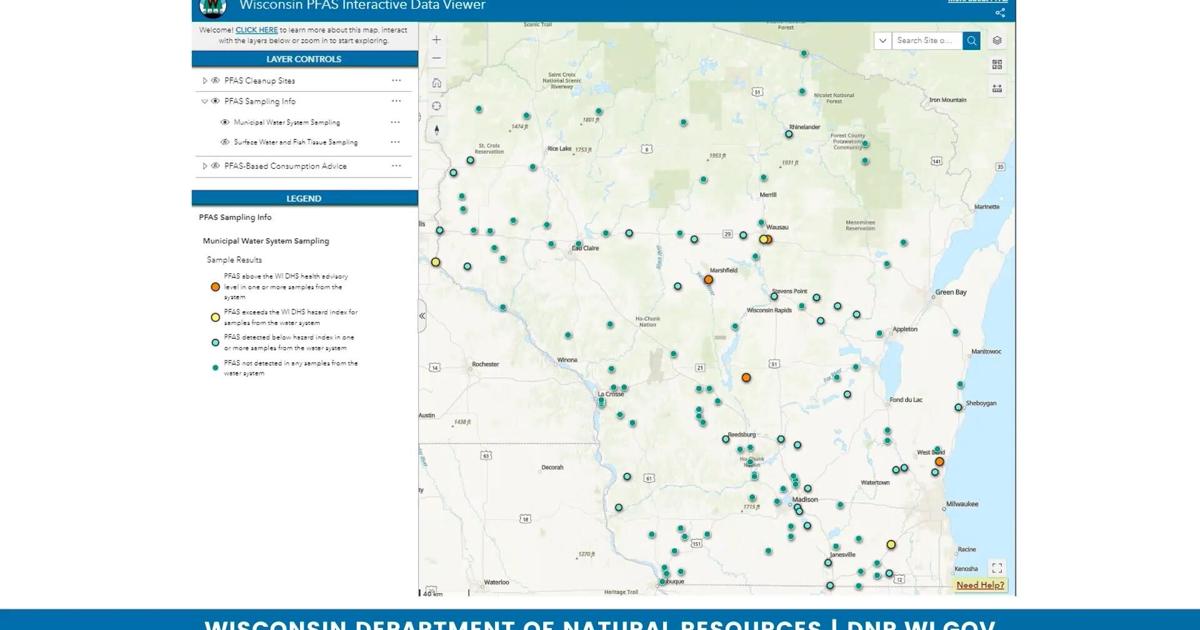Image resolution: width=1200 pixels, height=630 pixels.
Task: Click the yellow marker east of Janesville
Action: pyautogui.click(x=891, y=545)
